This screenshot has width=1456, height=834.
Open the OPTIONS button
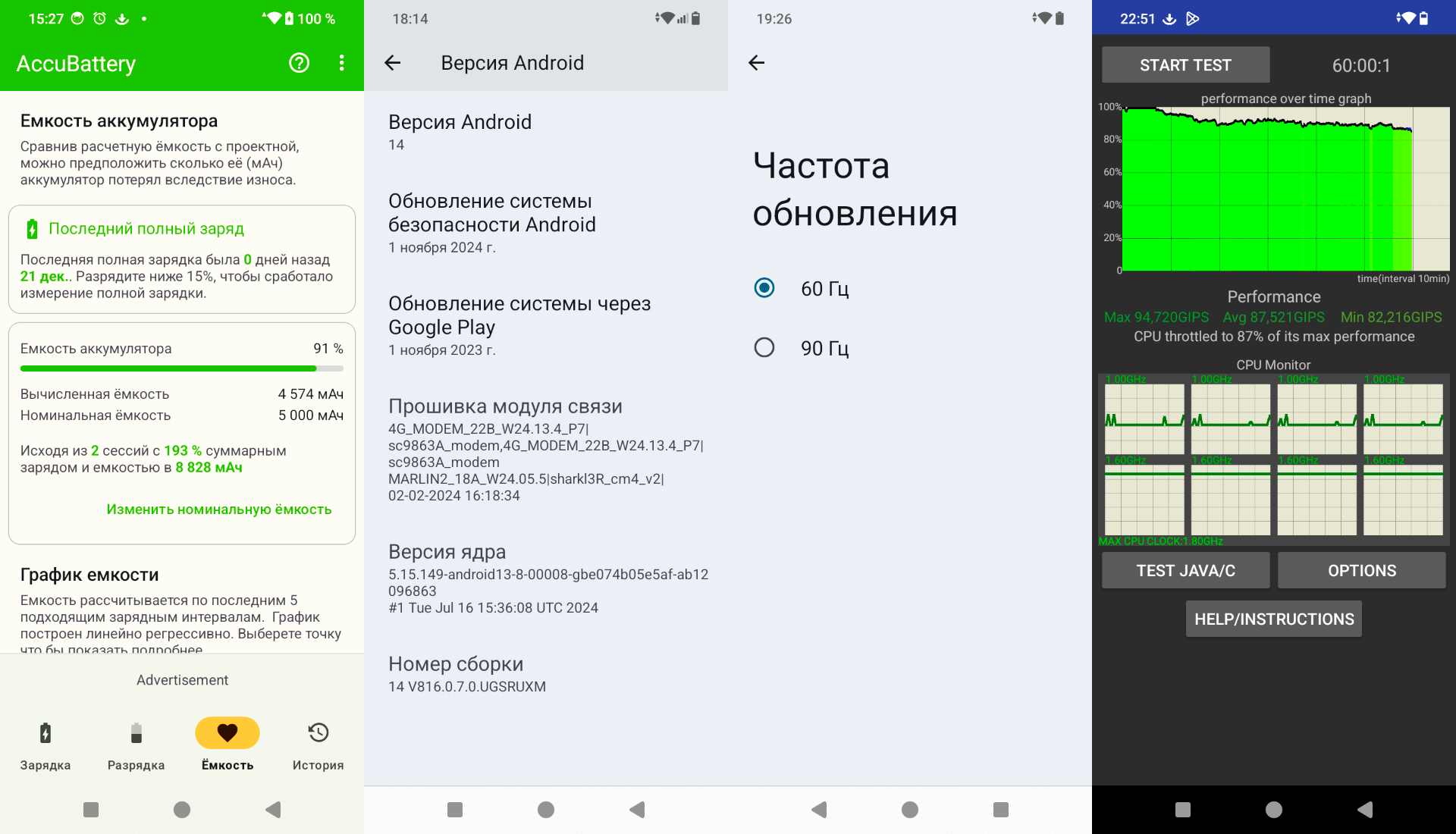1361,570
